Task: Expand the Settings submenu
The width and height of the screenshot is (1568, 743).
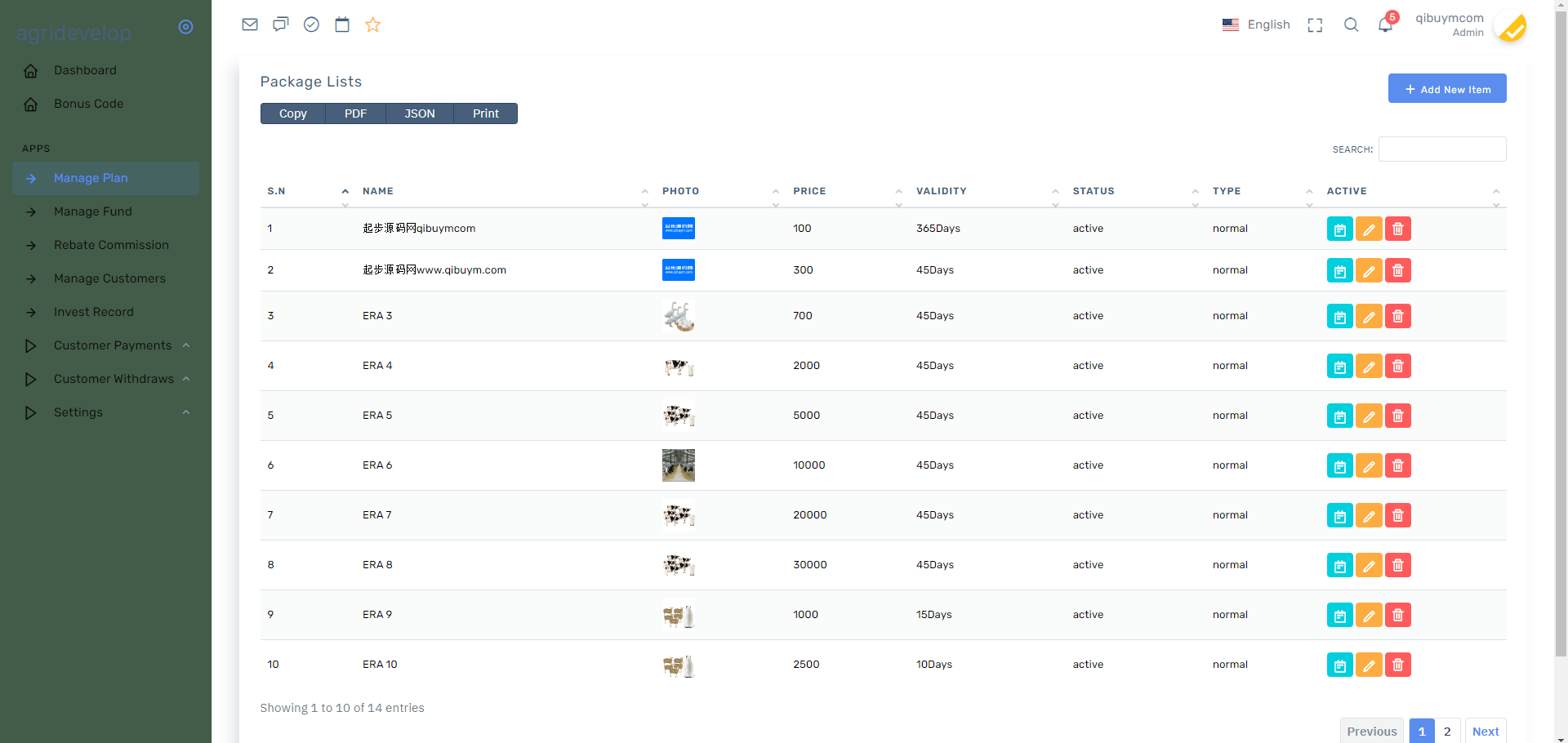Action: pos(107,412)
